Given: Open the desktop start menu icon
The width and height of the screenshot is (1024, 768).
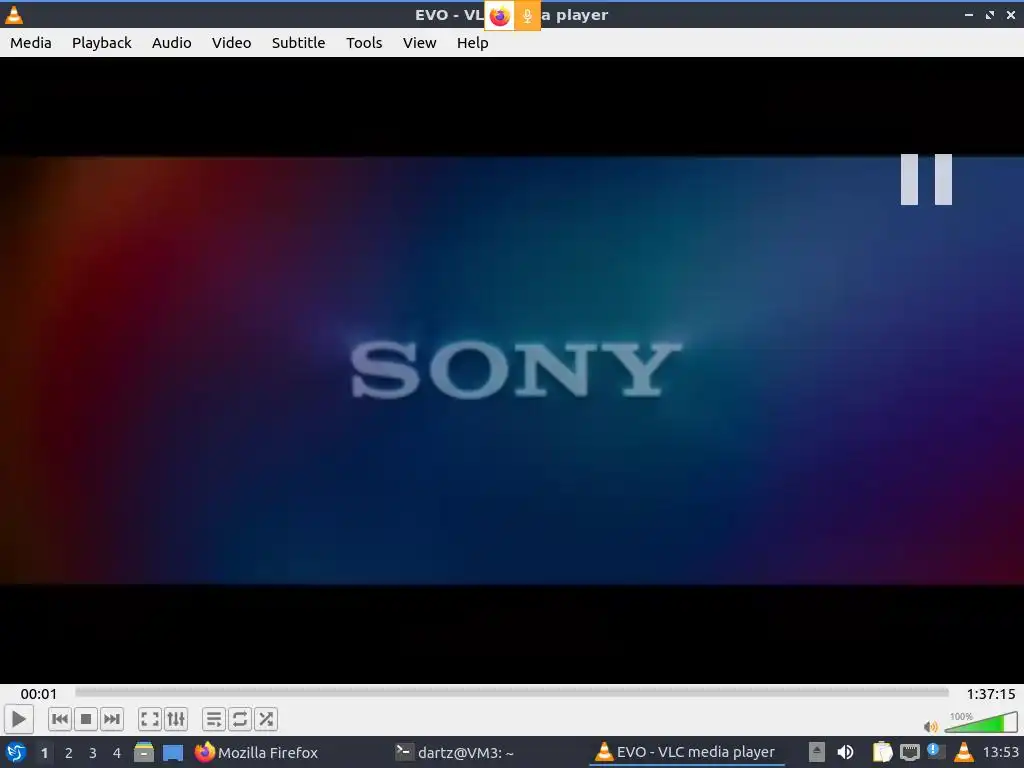Looking at the screenshot, I should 16,753.
